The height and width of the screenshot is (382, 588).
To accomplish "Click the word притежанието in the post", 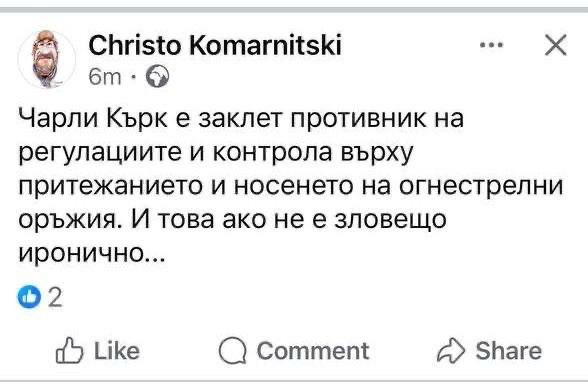I will click(x=111, y=186).
